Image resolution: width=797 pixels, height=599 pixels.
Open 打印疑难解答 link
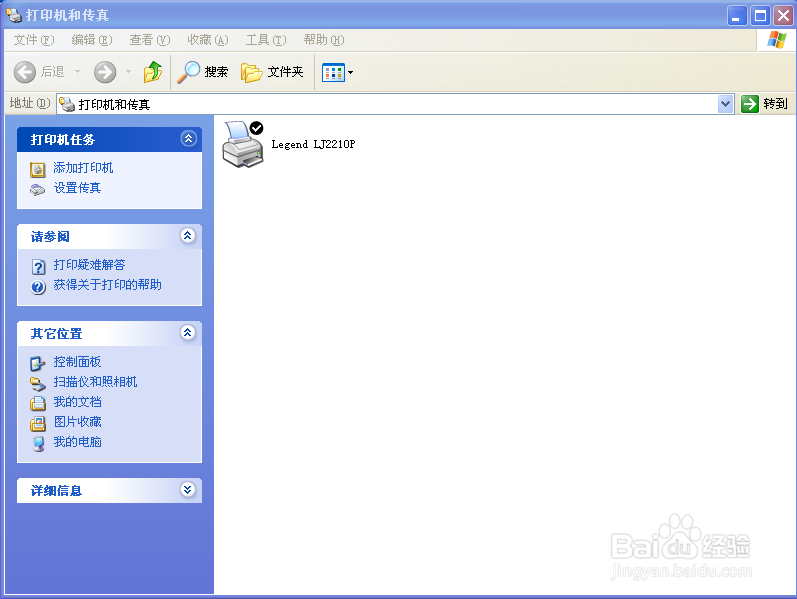tap(89, 265)
